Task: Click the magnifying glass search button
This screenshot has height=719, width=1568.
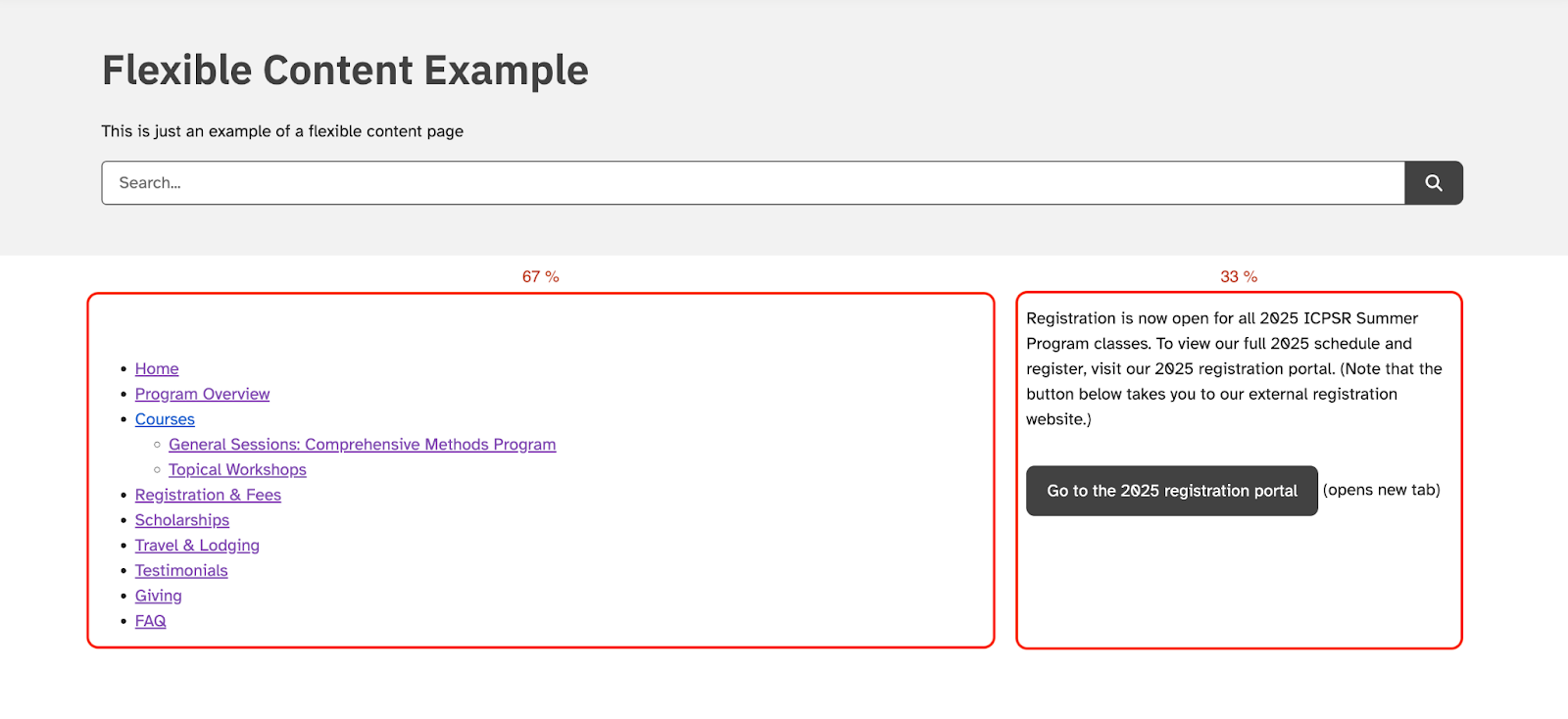Action: click(1434, 183)
